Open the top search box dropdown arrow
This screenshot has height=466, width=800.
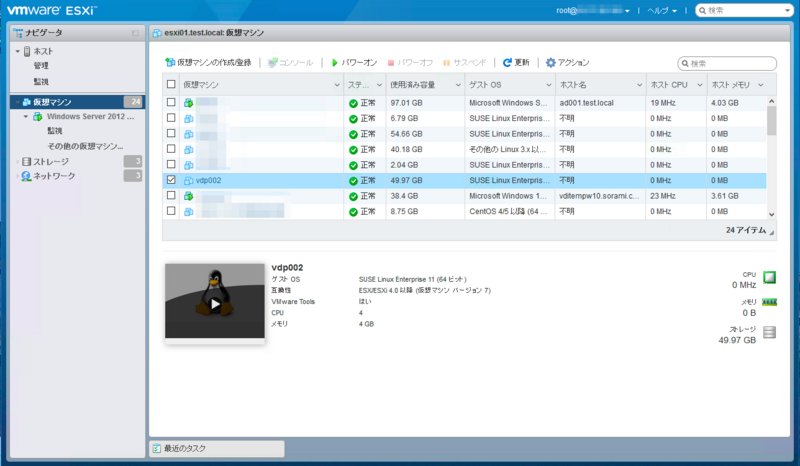point(787,10)
